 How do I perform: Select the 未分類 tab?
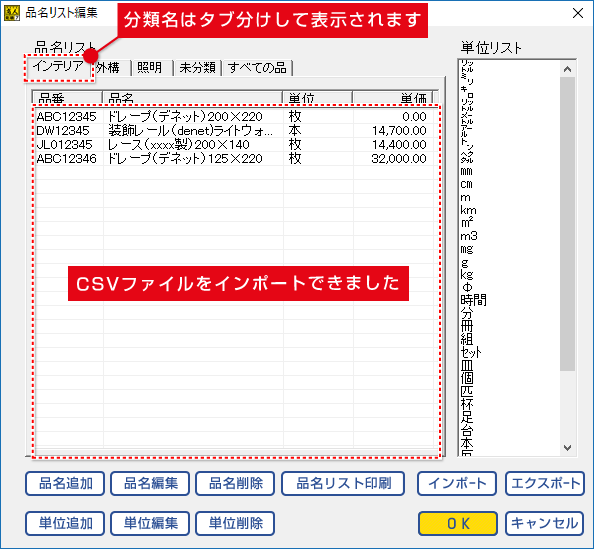point(197,68)
